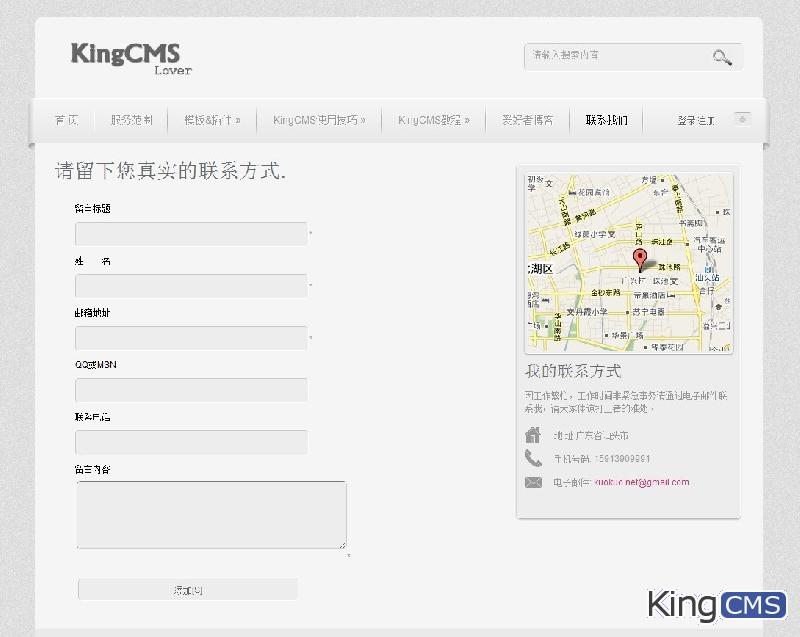This screenshot has height=637, width=800.
Task: Click the Gmail email address link
Action: tap(642, 482)
